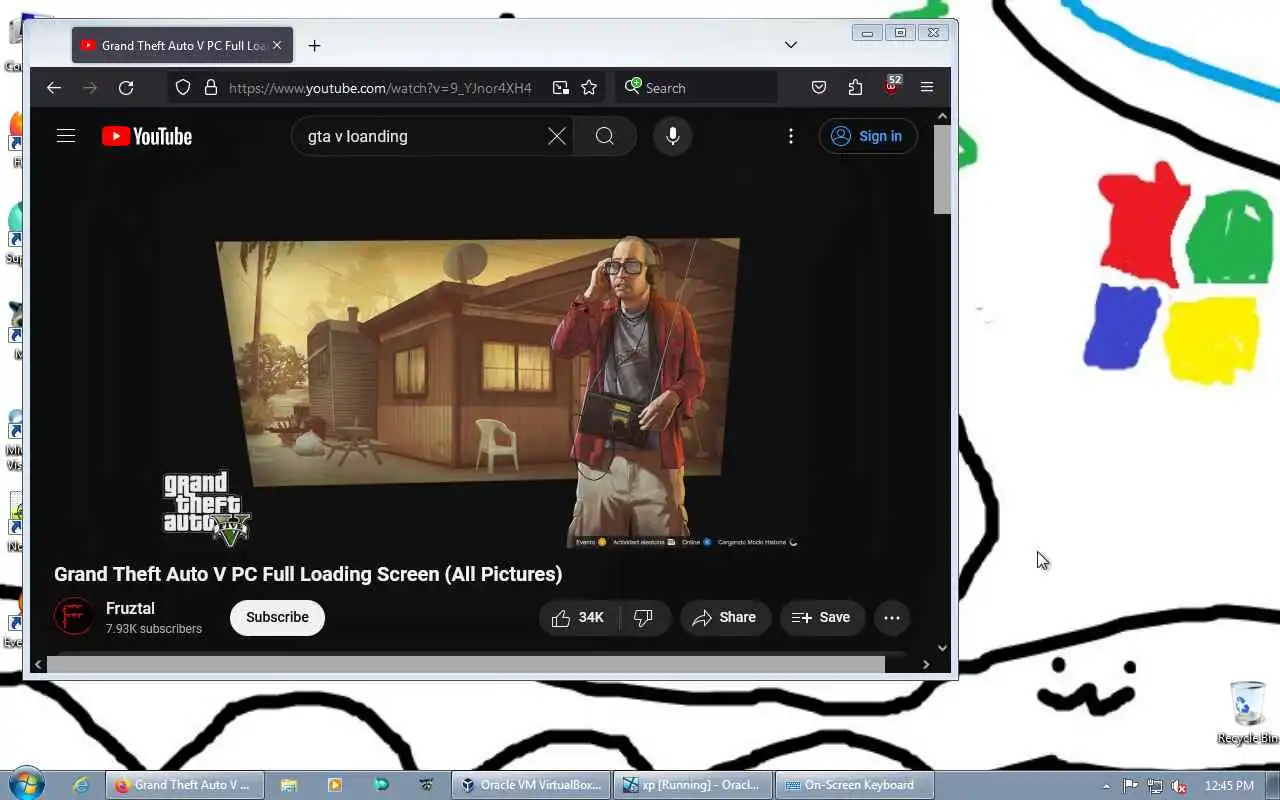Click the video title text
Image resolution: width=1280 pixels, height=800 pixels.
308,574
